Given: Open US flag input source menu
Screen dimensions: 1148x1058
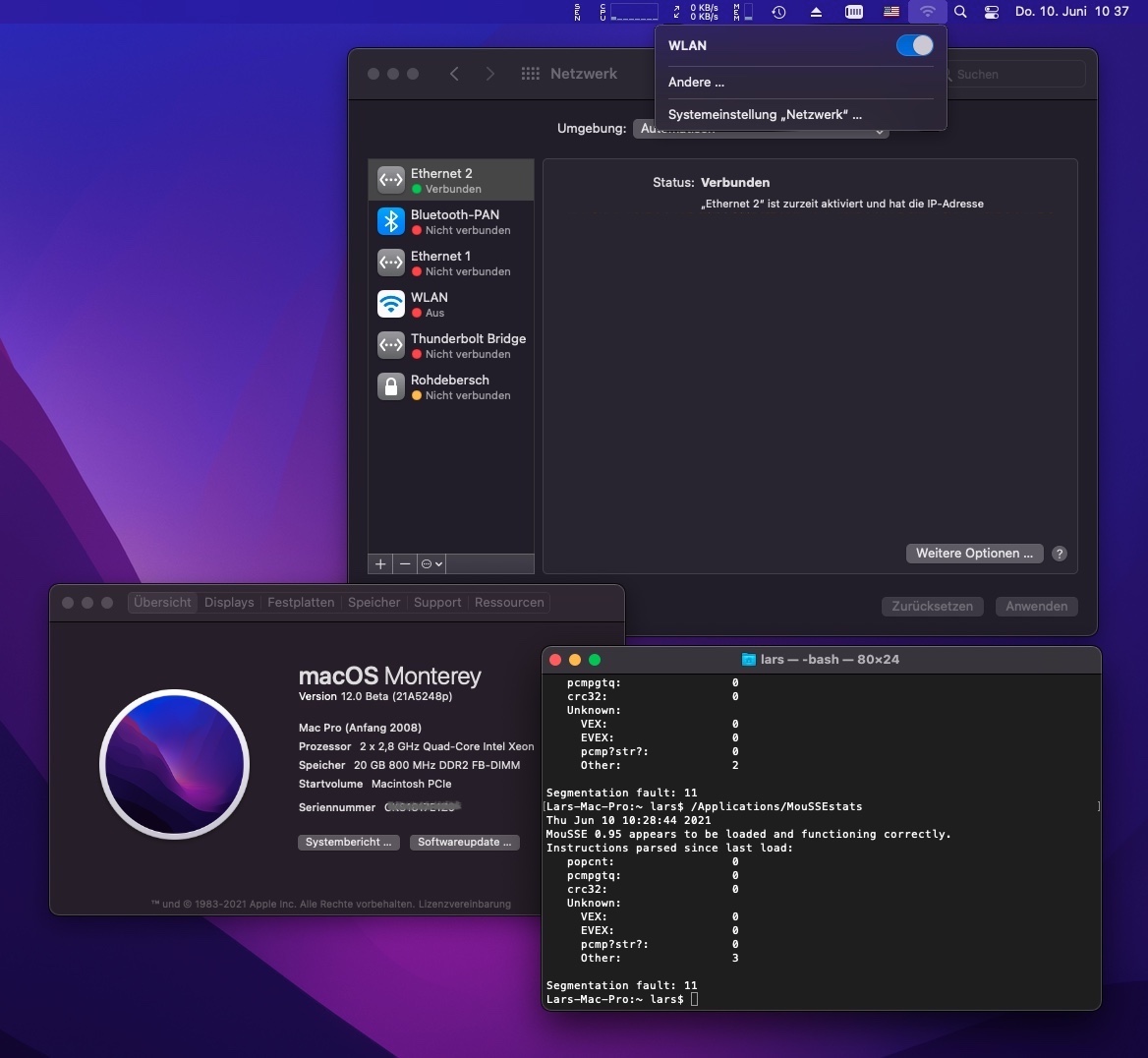Looking at the screenshot, I should point(891,12).
